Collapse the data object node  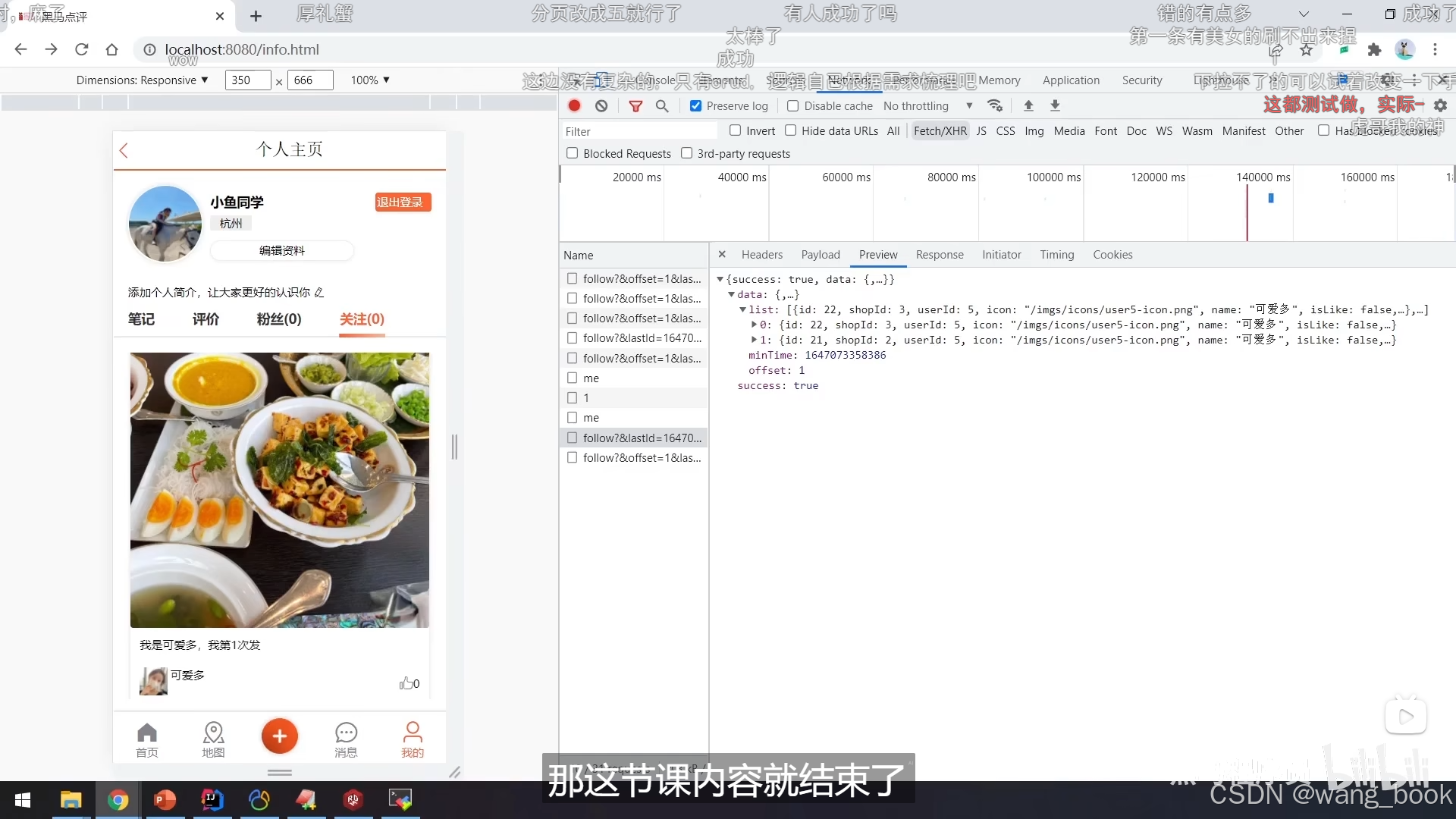[731, 295]
